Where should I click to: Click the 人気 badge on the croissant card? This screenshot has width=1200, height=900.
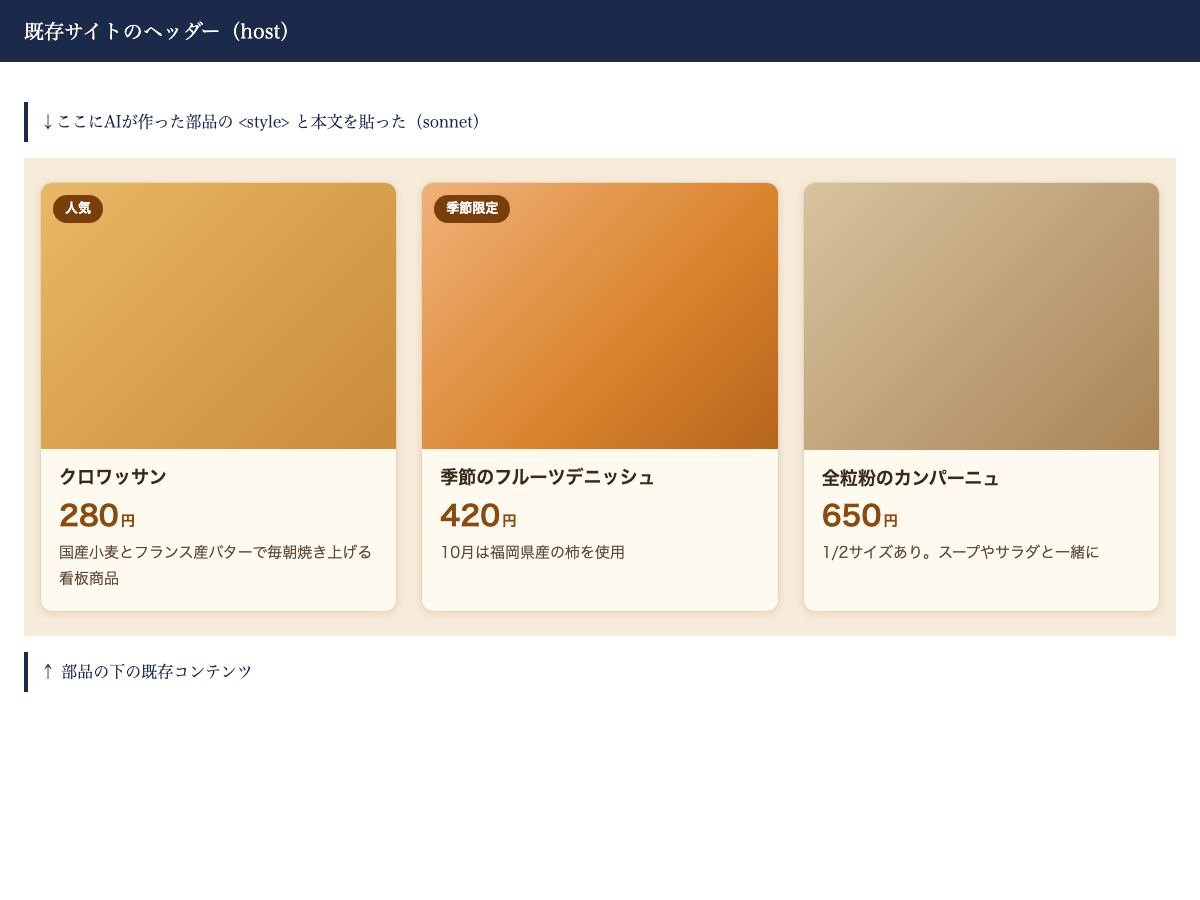[x=78, y=208]
